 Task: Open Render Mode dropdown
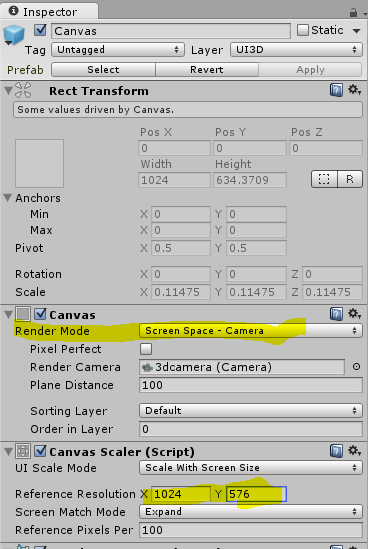[251, 331]
